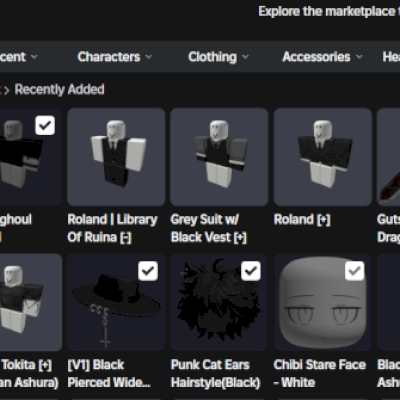
Task: Expand the chevron next to Clothing
Action: (x=245, y=57)
